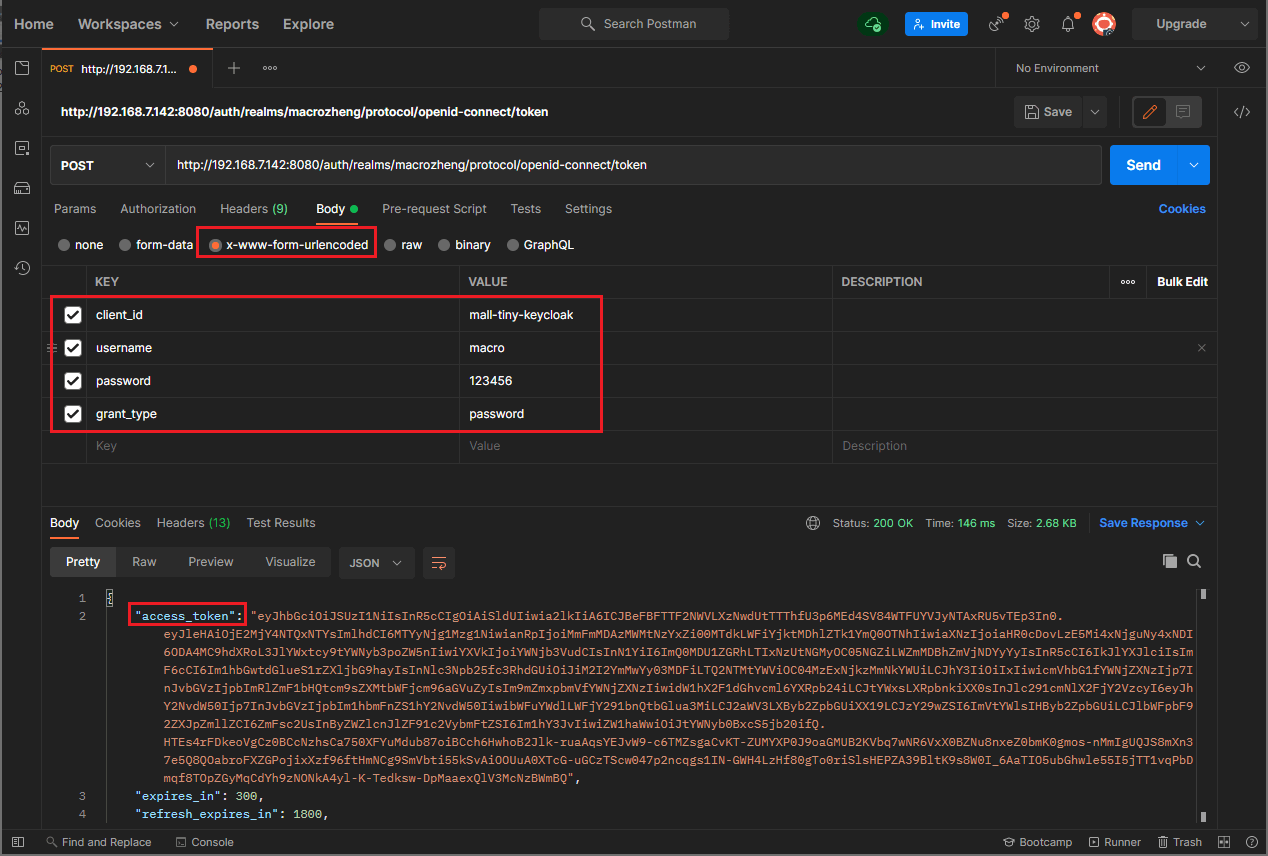Open the user avatar menu
The height and width of the screenshot is (856, 1268).
click(1104, 24)
